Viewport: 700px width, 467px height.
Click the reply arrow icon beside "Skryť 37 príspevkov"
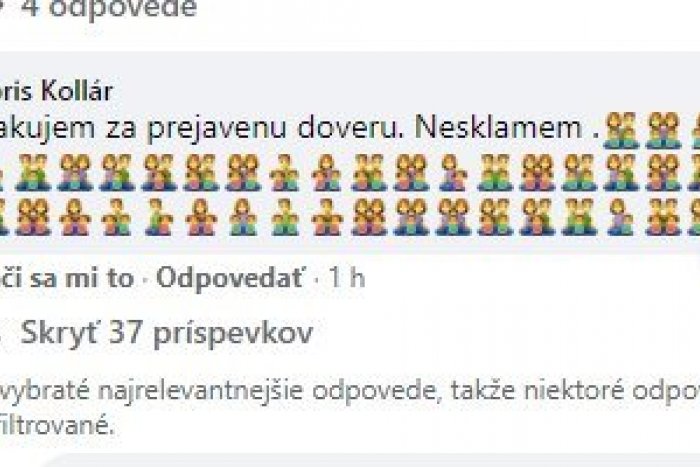click(x=3, y=335)
